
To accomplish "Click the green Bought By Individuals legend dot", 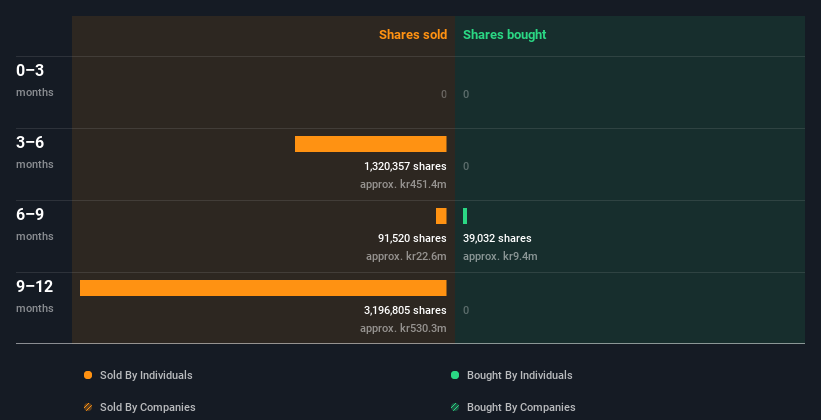I will tap(455, 375).
